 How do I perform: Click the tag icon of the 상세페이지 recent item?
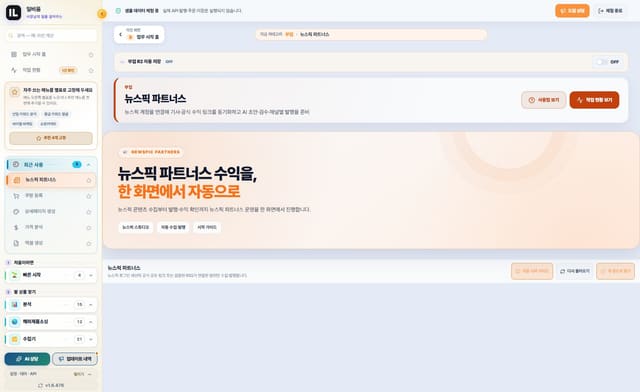[16, 212]
